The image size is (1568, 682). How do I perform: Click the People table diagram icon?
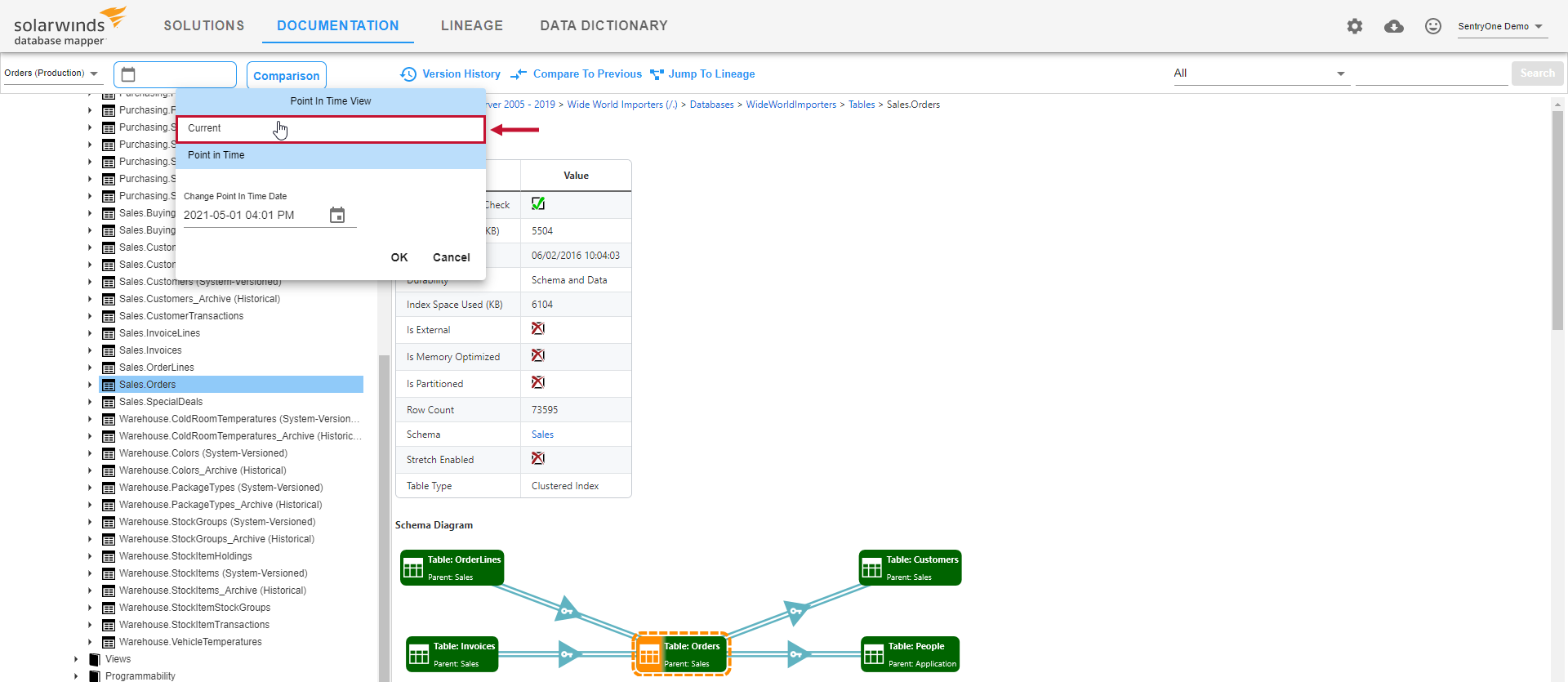[874, 654]
